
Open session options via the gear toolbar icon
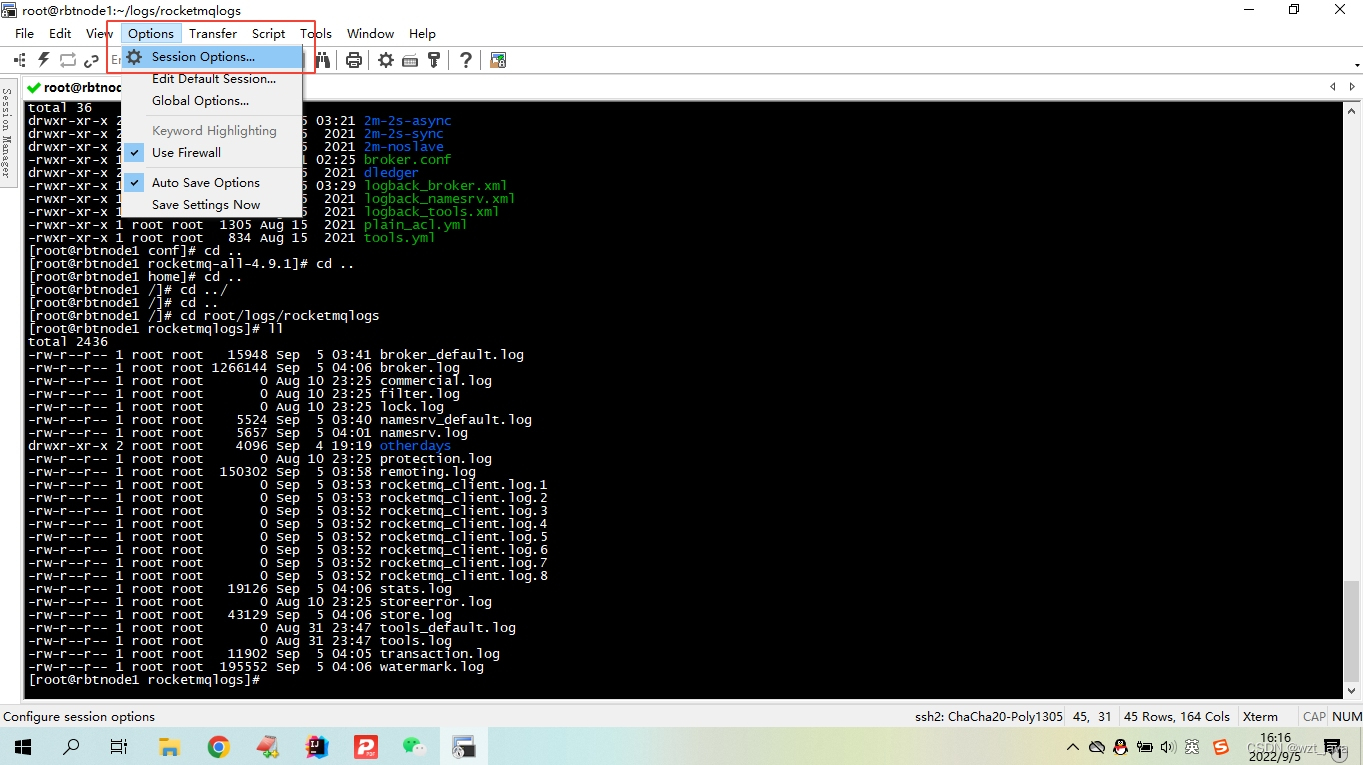tap(386, 60)
